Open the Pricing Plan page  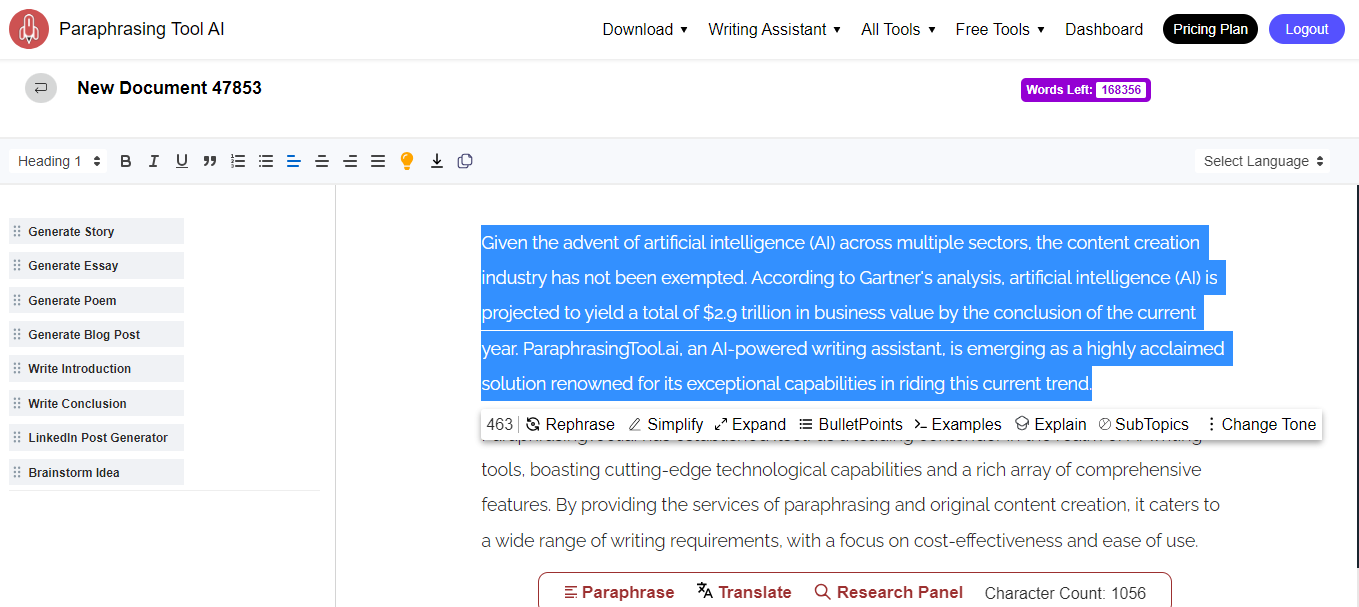point(1210,29)
